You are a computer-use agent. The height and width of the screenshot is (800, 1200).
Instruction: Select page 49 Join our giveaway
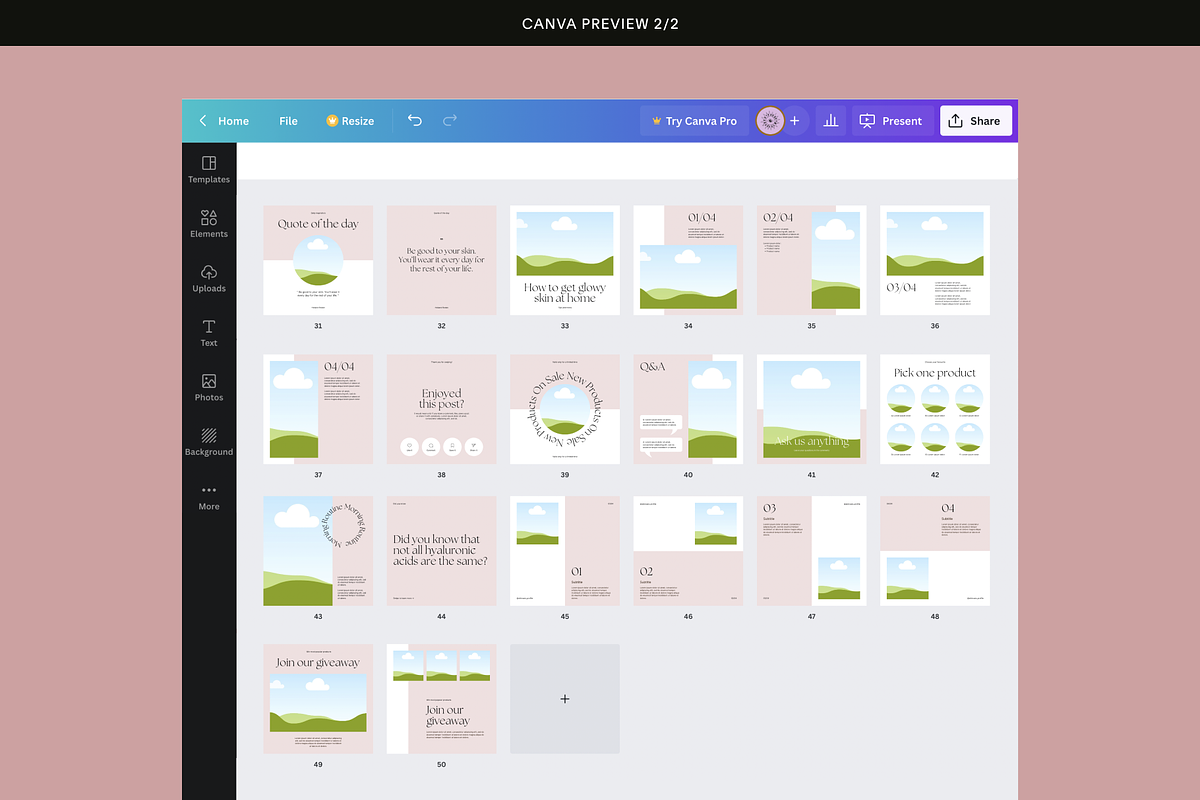(318, 699)
